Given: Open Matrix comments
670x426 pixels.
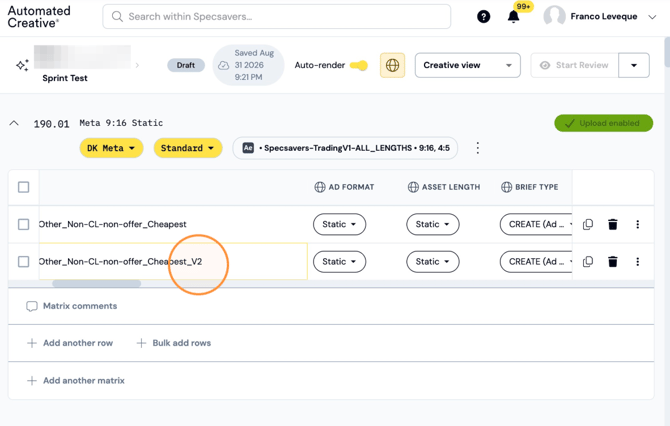Looking at the screenshot, I should point(71,306).
